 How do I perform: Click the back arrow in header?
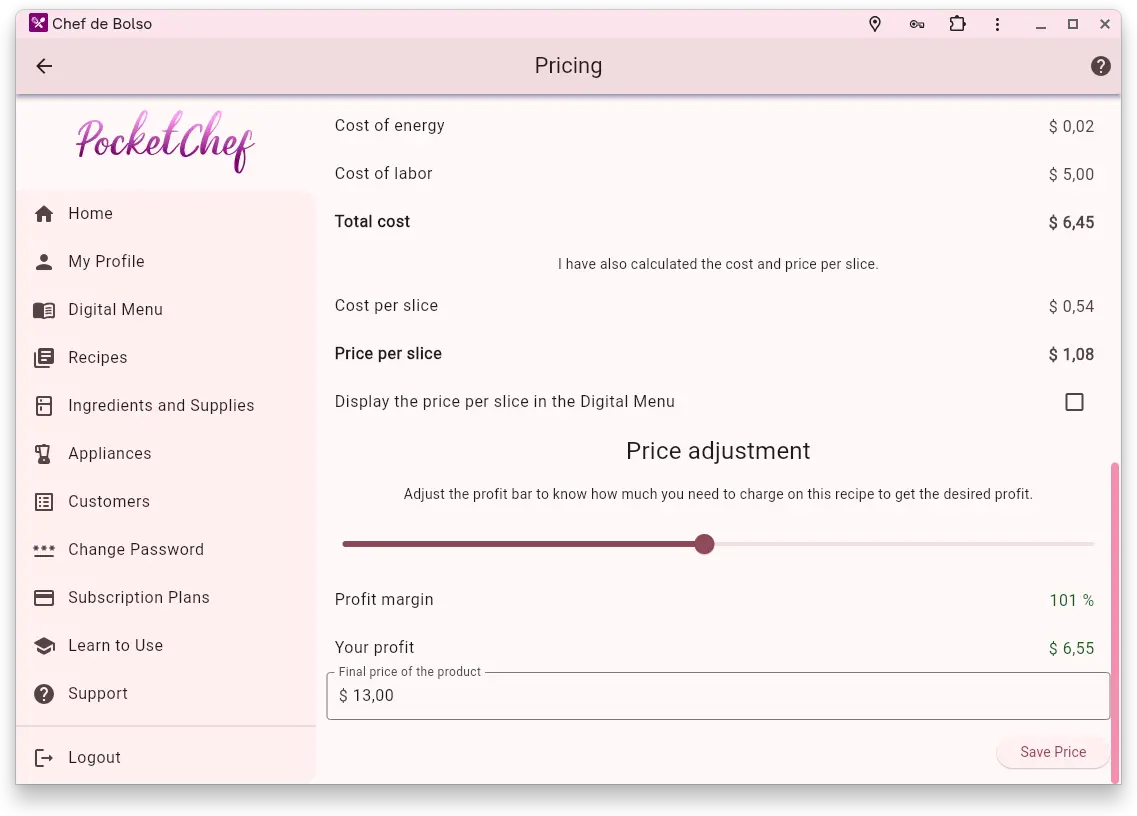(44, 66)
